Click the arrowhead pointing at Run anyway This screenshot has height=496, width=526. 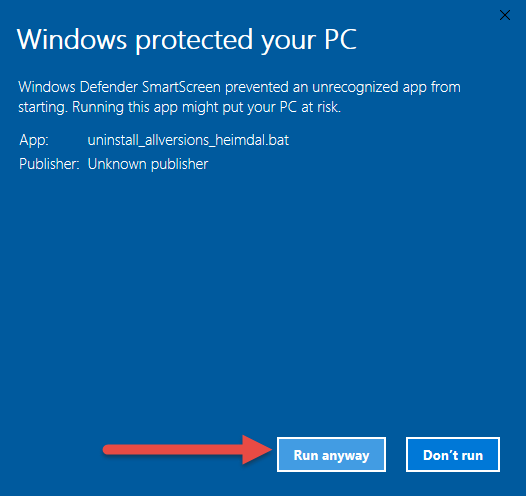257,449
